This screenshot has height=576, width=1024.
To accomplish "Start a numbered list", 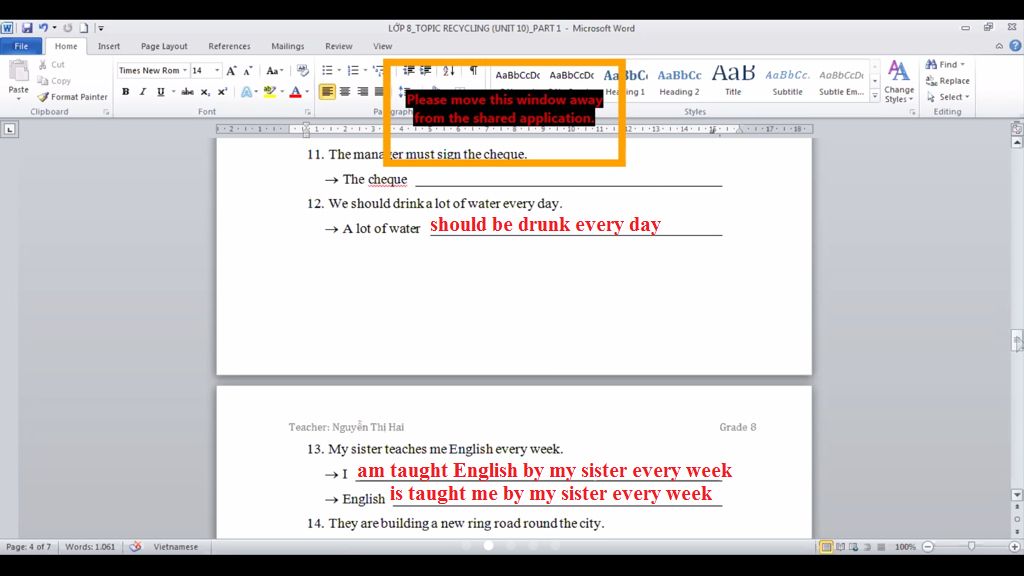I will (x=353, y=71).
